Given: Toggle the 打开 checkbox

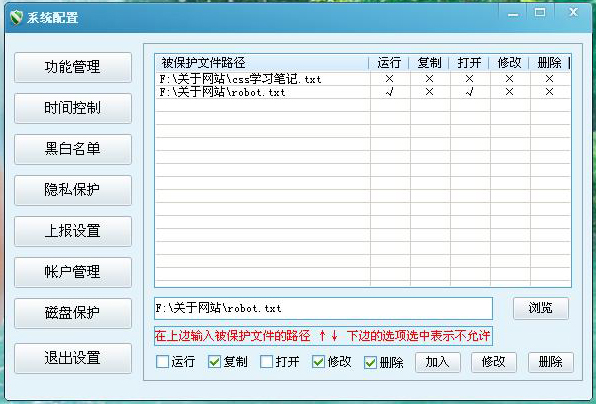Looking at the screenshot, I should pos(266,362).
